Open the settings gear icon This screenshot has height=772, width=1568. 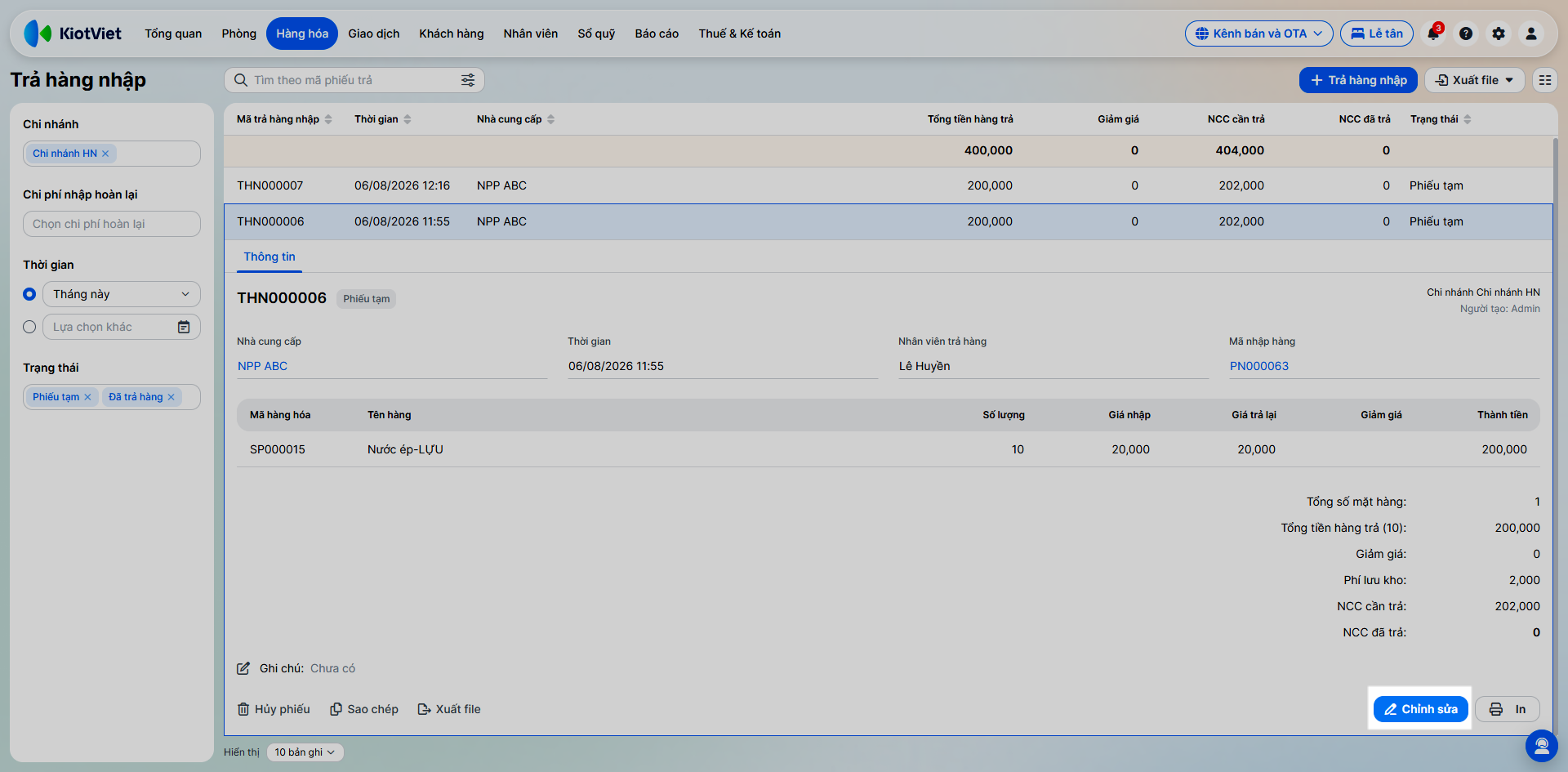point(1499,33)
